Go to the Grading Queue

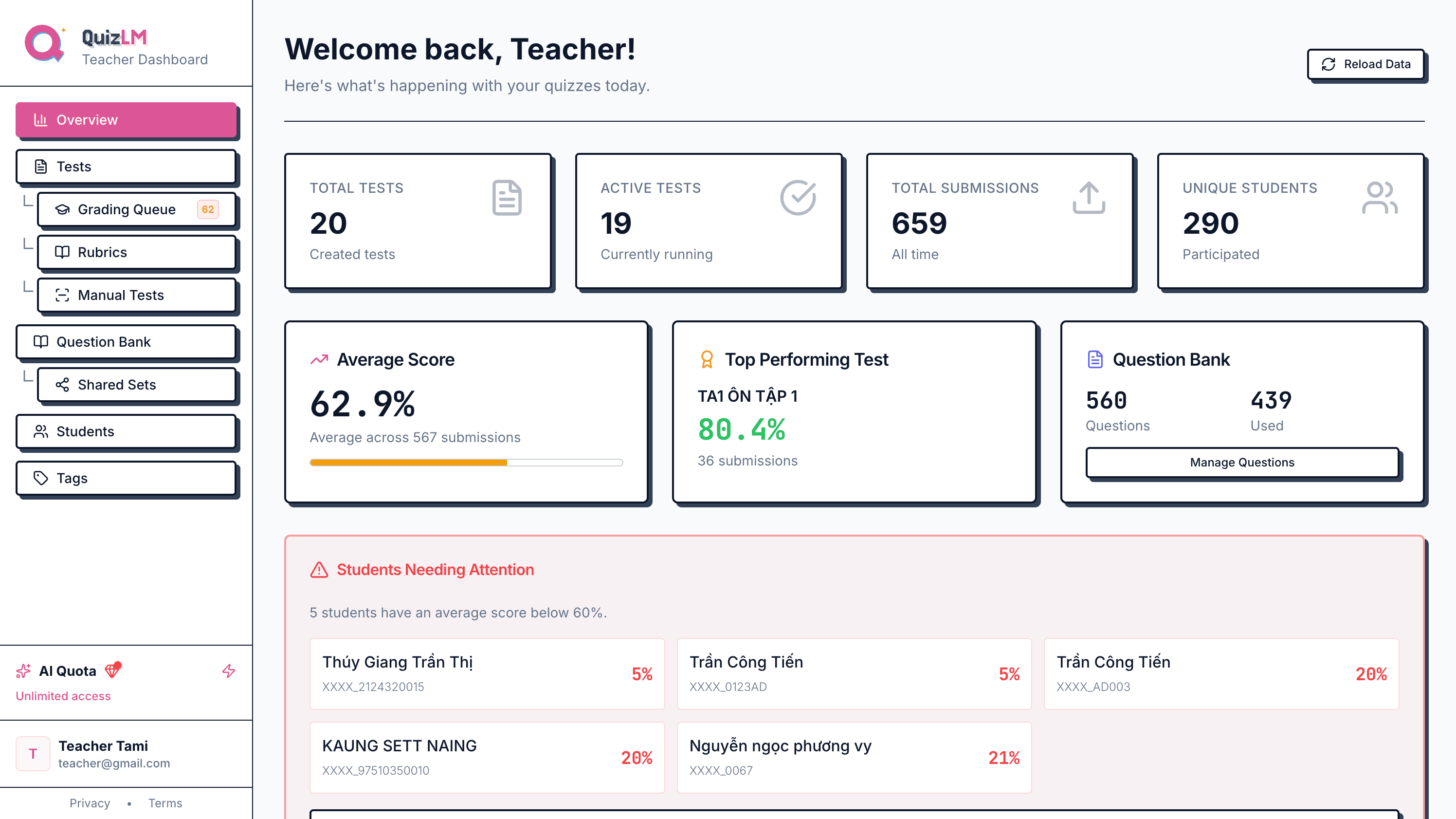pyautogui.click(x=136, y=209)
